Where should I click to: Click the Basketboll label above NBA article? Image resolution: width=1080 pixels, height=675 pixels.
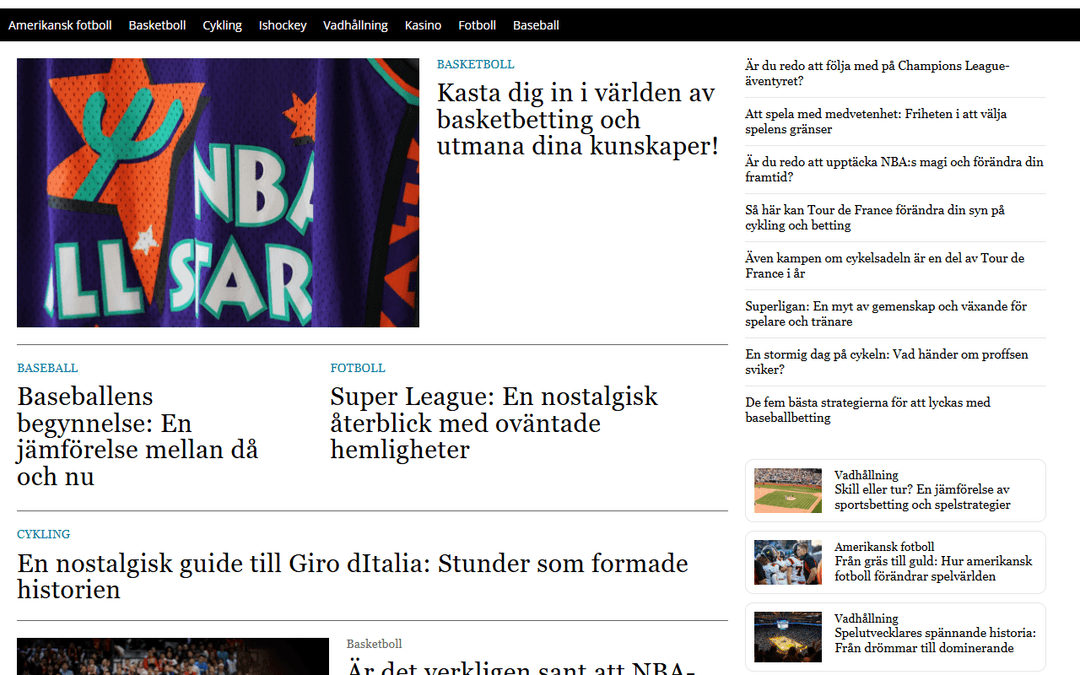374,644
